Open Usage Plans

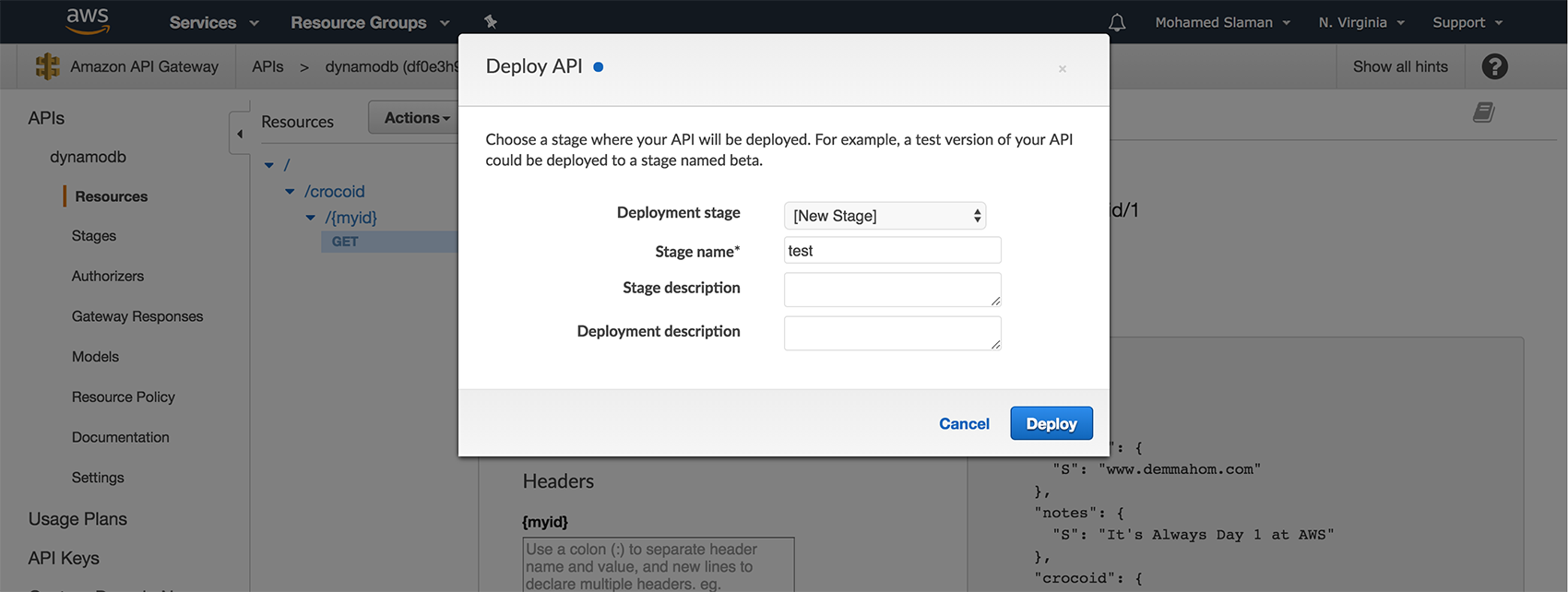coord(77,519)
